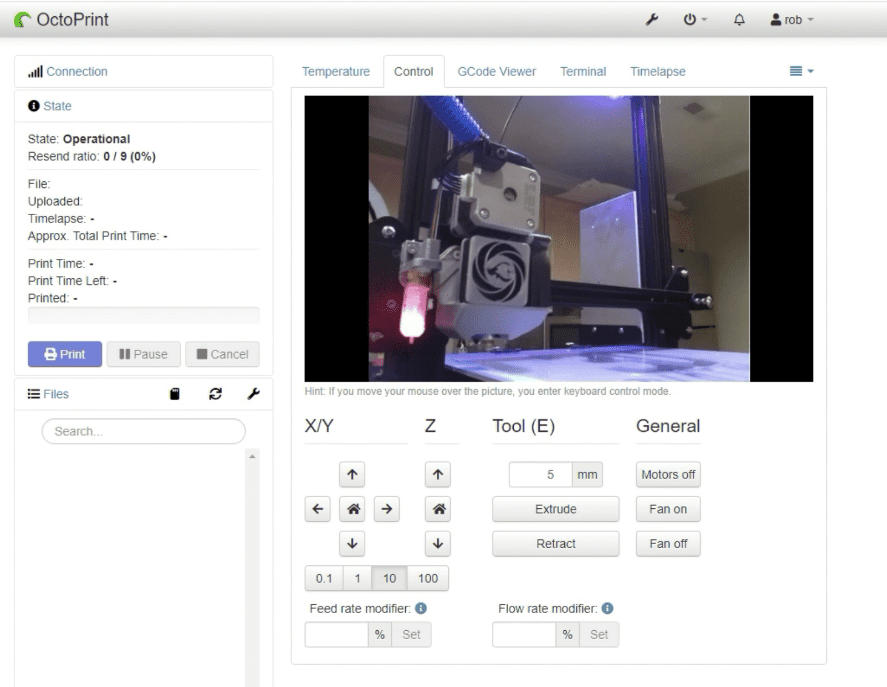Viewport: 887px width, 687px height.
Task: Set jog distance to 10
Action: 389,578
